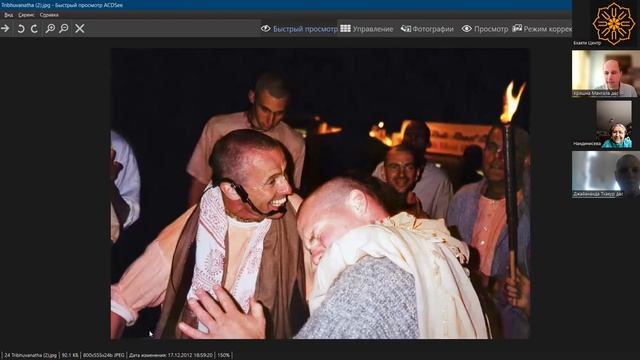The width and height of the screenshot is (640, 360).
Task: Open the Справка menu
Action: coord(49,15)
